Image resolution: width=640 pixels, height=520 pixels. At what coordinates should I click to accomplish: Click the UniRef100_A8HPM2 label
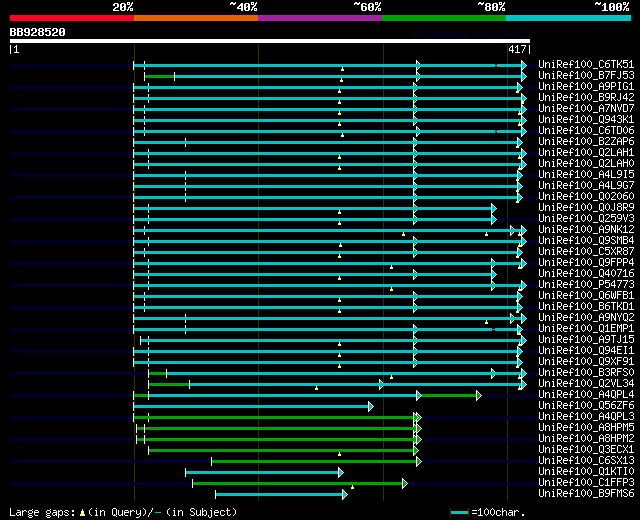(x=586, y=439)
